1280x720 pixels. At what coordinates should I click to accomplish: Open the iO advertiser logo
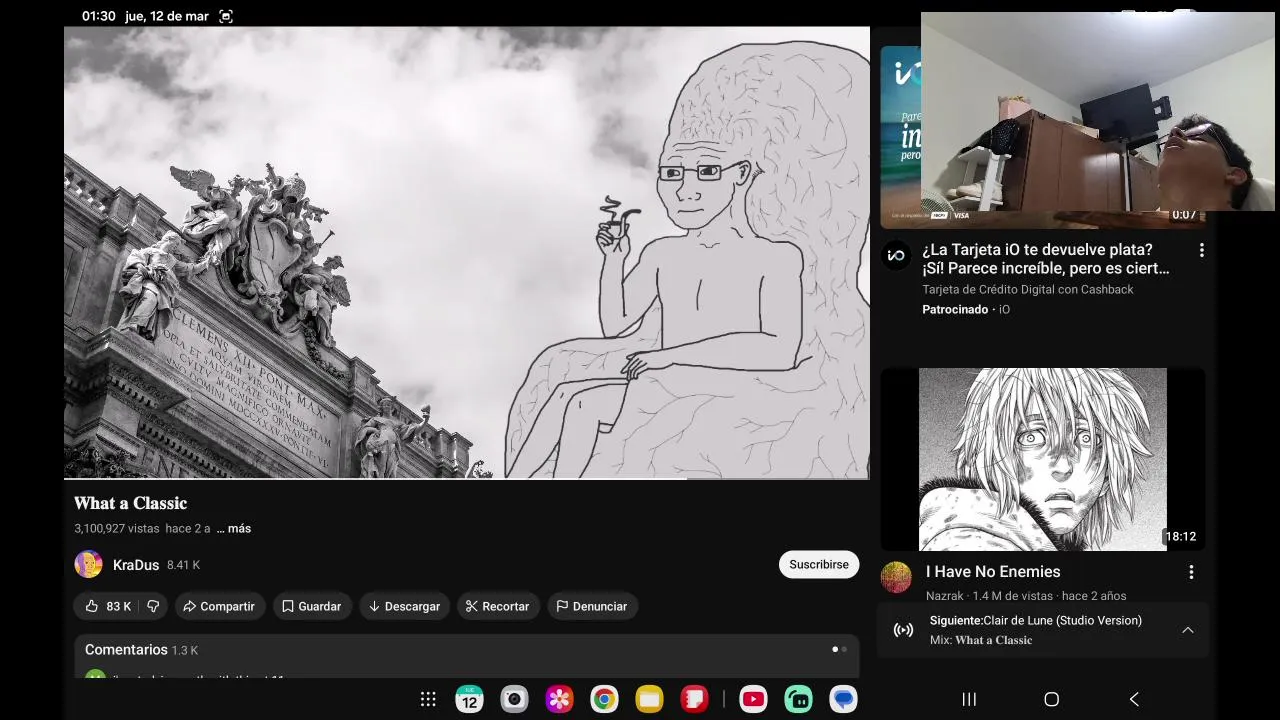coord(896,255)
